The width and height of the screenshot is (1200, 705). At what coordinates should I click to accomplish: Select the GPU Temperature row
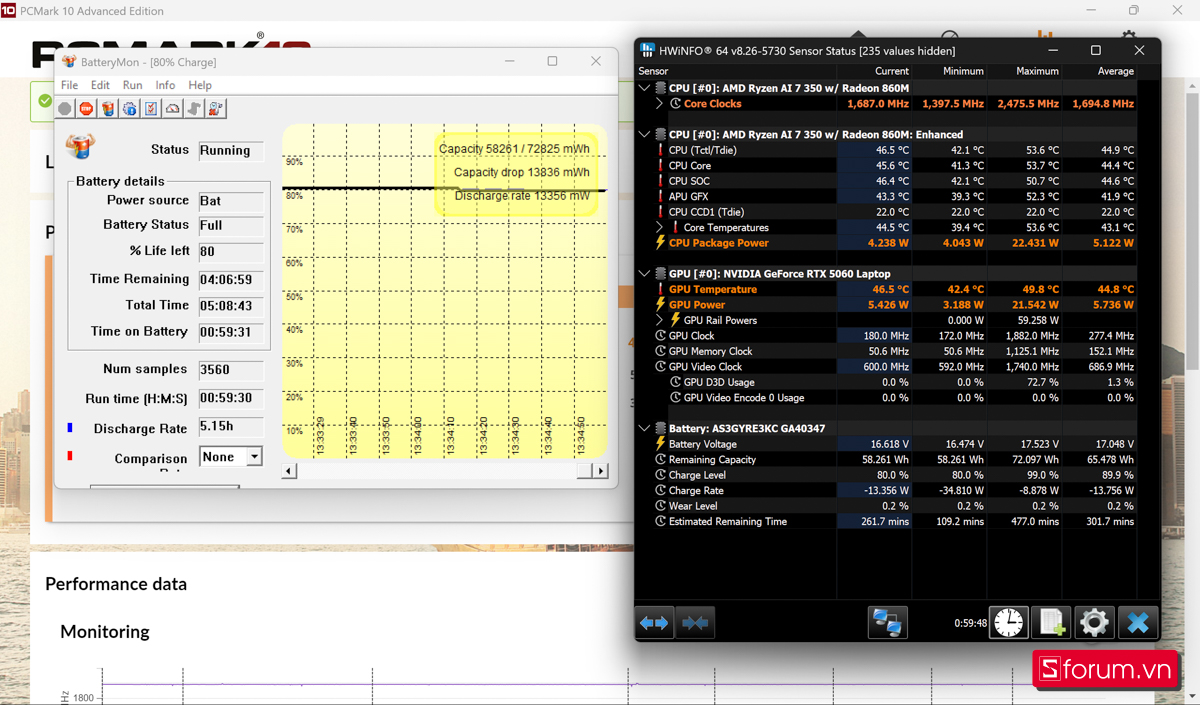click(897, 289)
